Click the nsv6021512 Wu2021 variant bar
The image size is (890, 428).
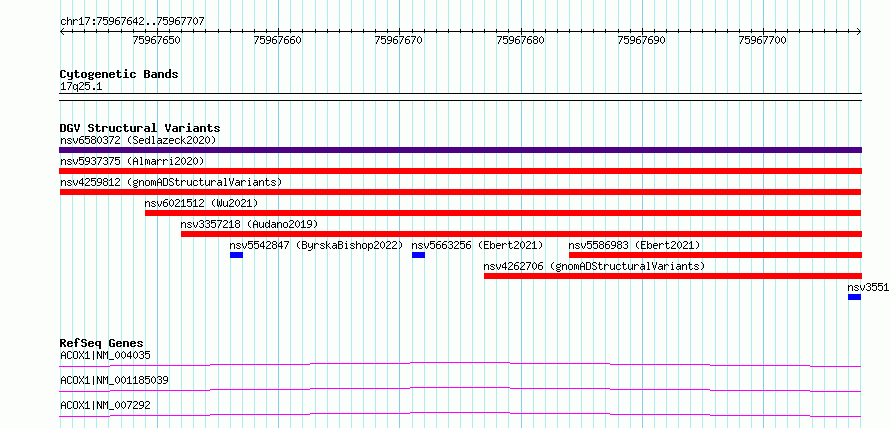pos(503,213)
